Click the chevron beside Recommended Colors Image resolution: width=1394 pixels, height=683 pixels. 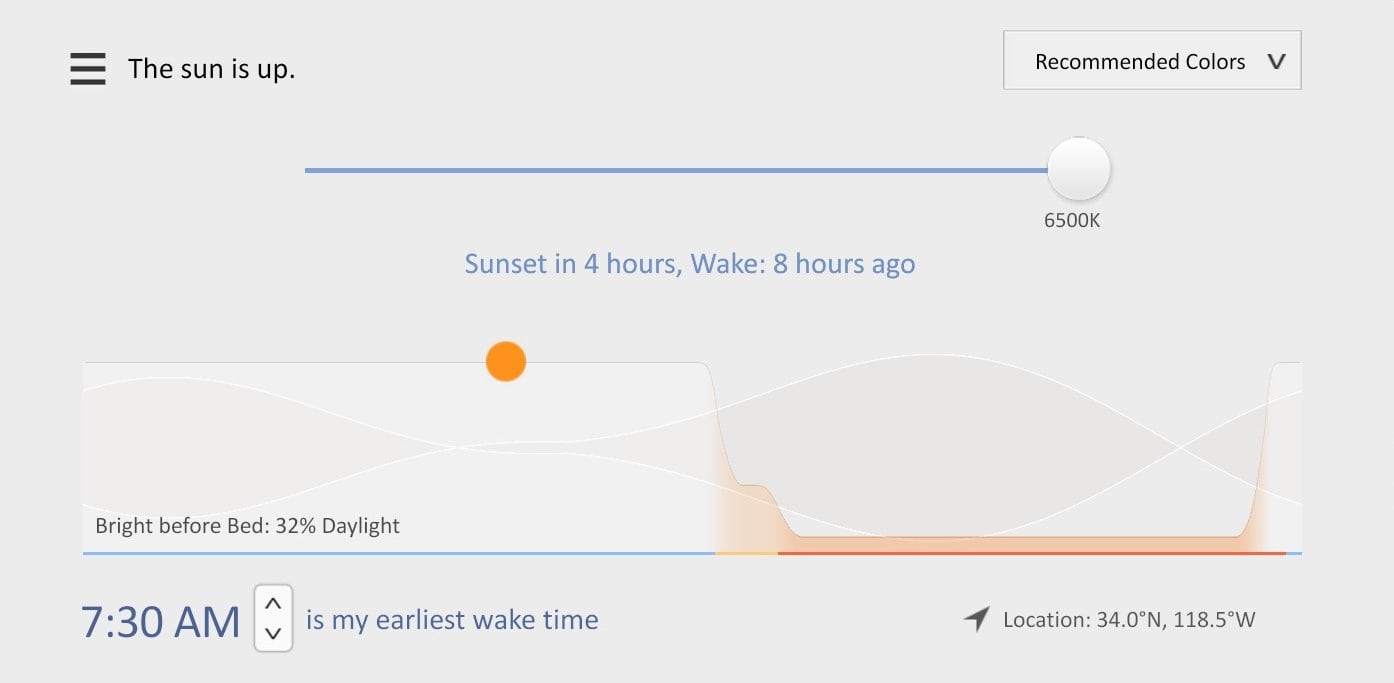tap(1276, 61)
